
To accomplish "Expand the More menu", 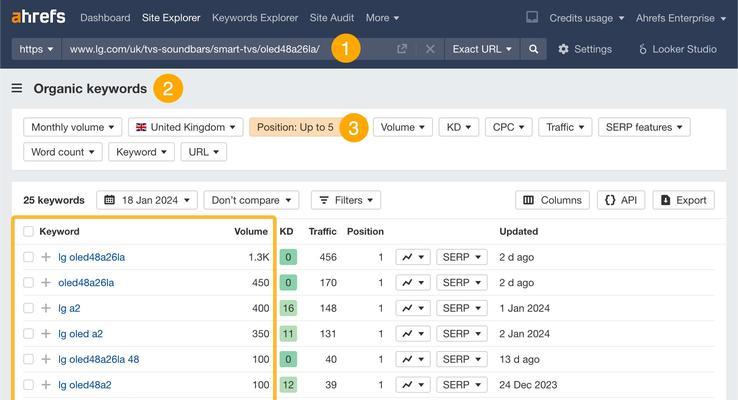I will click(382, 18).
